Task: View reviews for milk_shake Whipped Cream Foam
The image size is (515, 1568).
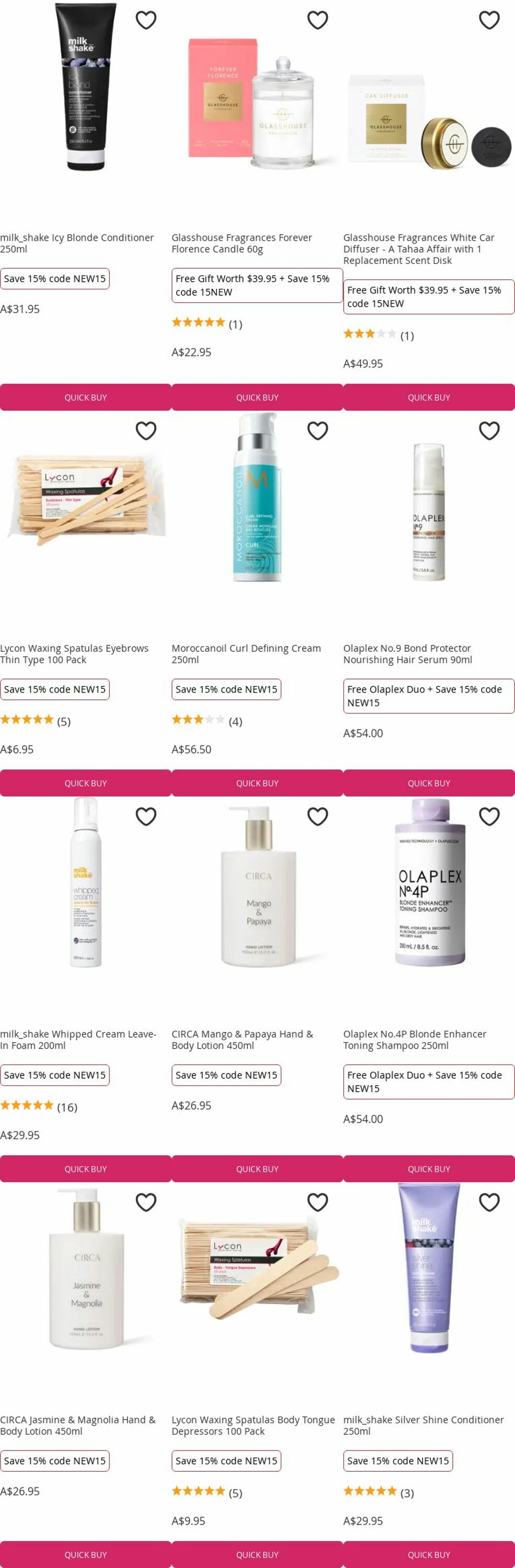Action: tap(39, 1106)
